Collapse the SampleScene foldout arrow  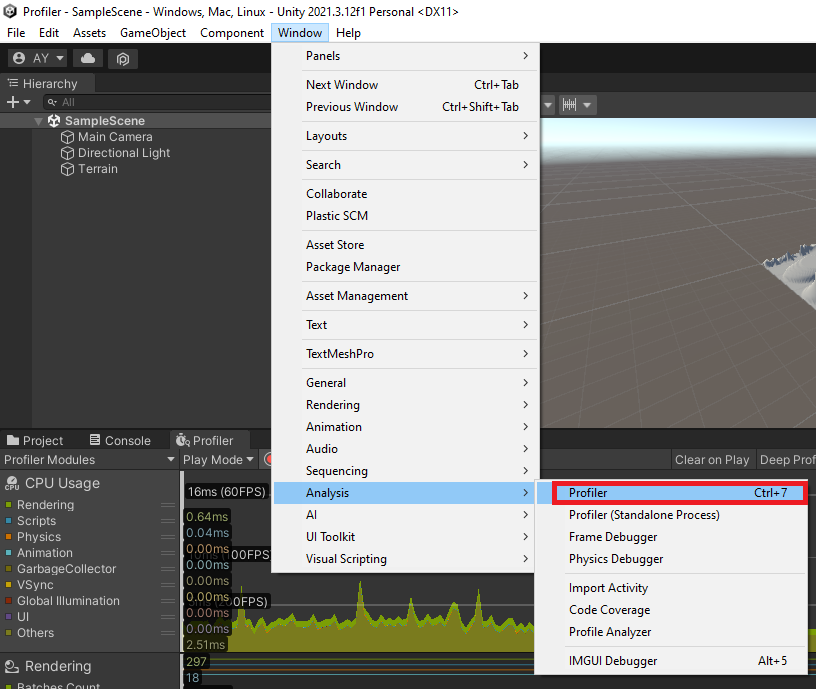pyautogui.click(x=38, y=121)
